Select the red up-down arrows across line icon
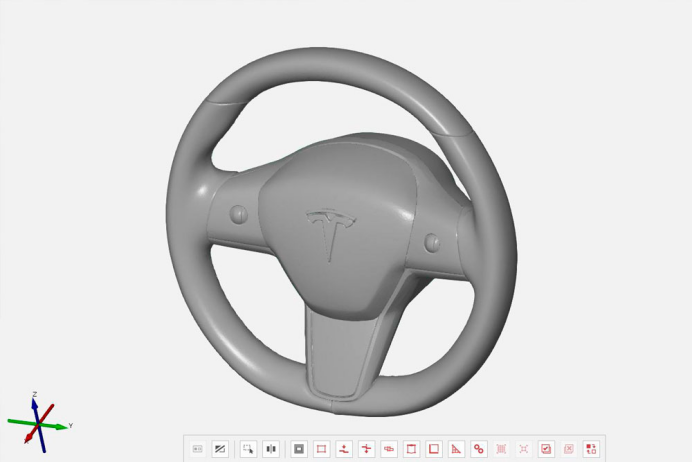This screenshot has width=693, height=462. [366, 449]
